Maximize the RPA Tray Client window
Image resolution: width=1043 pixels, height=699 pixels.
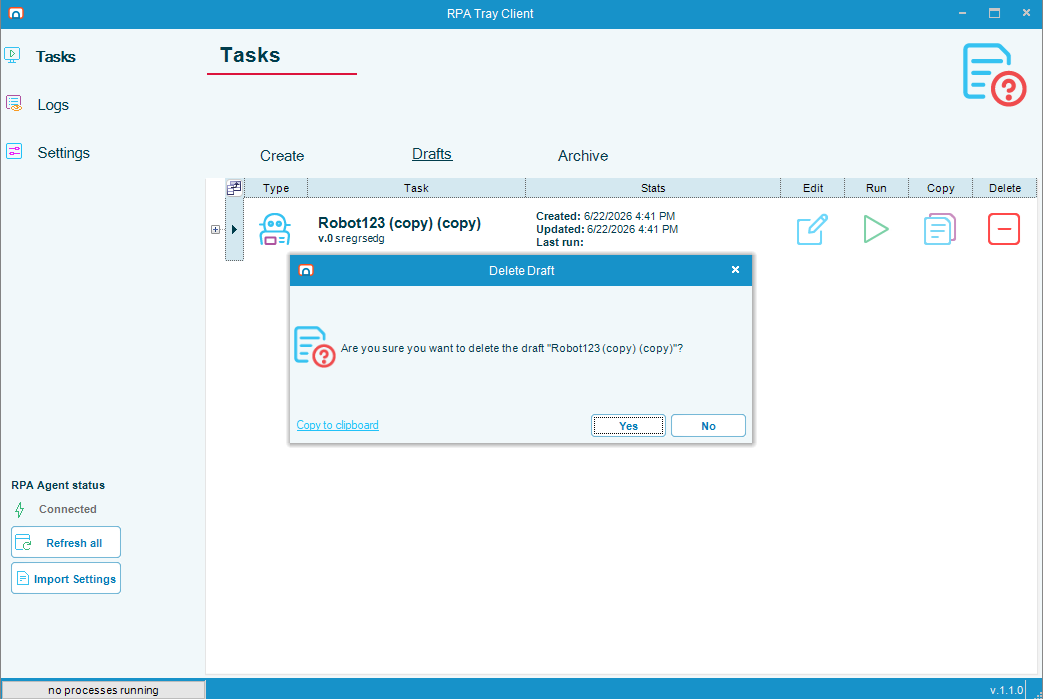tap(994, 13)
